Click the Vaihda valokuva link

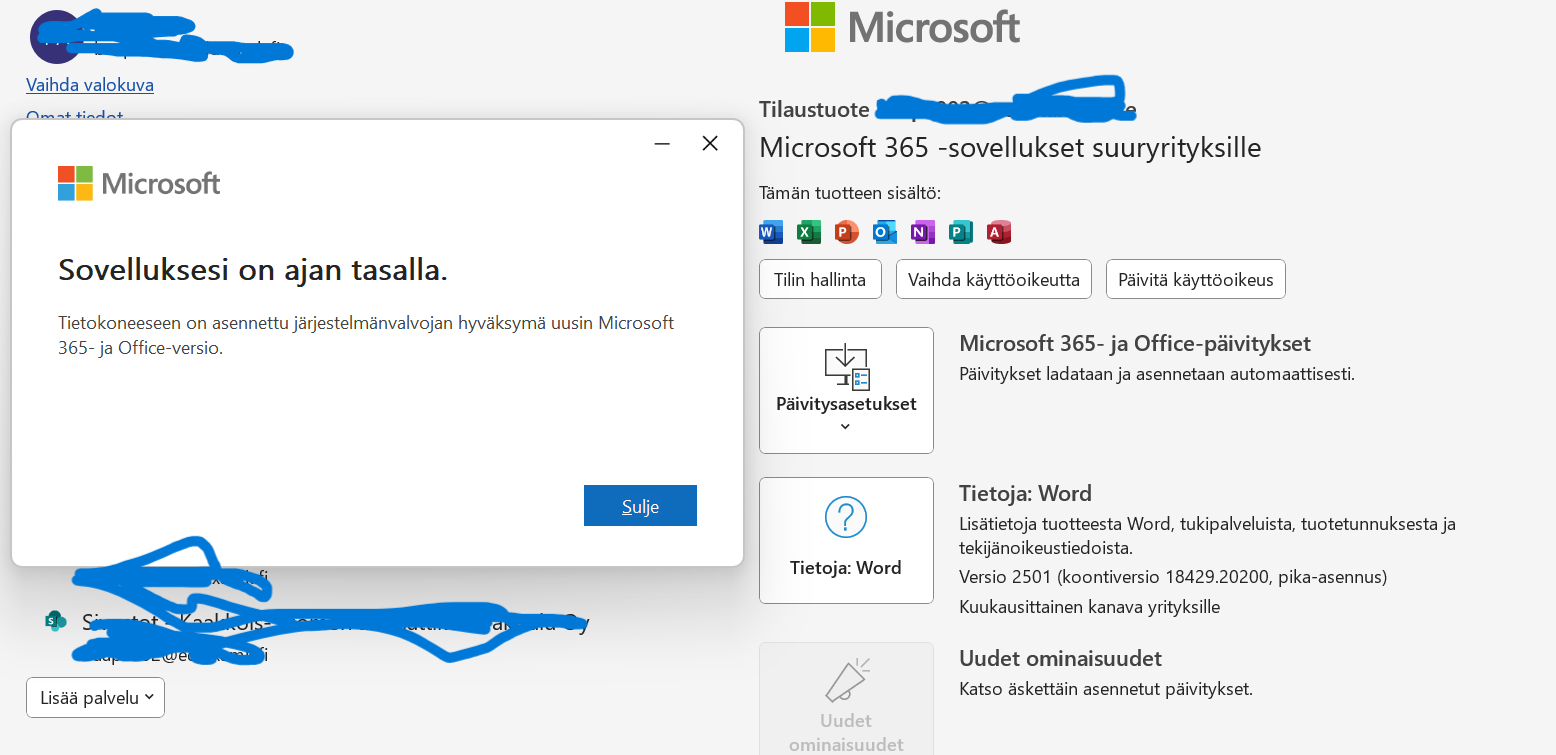click(90, 85)
